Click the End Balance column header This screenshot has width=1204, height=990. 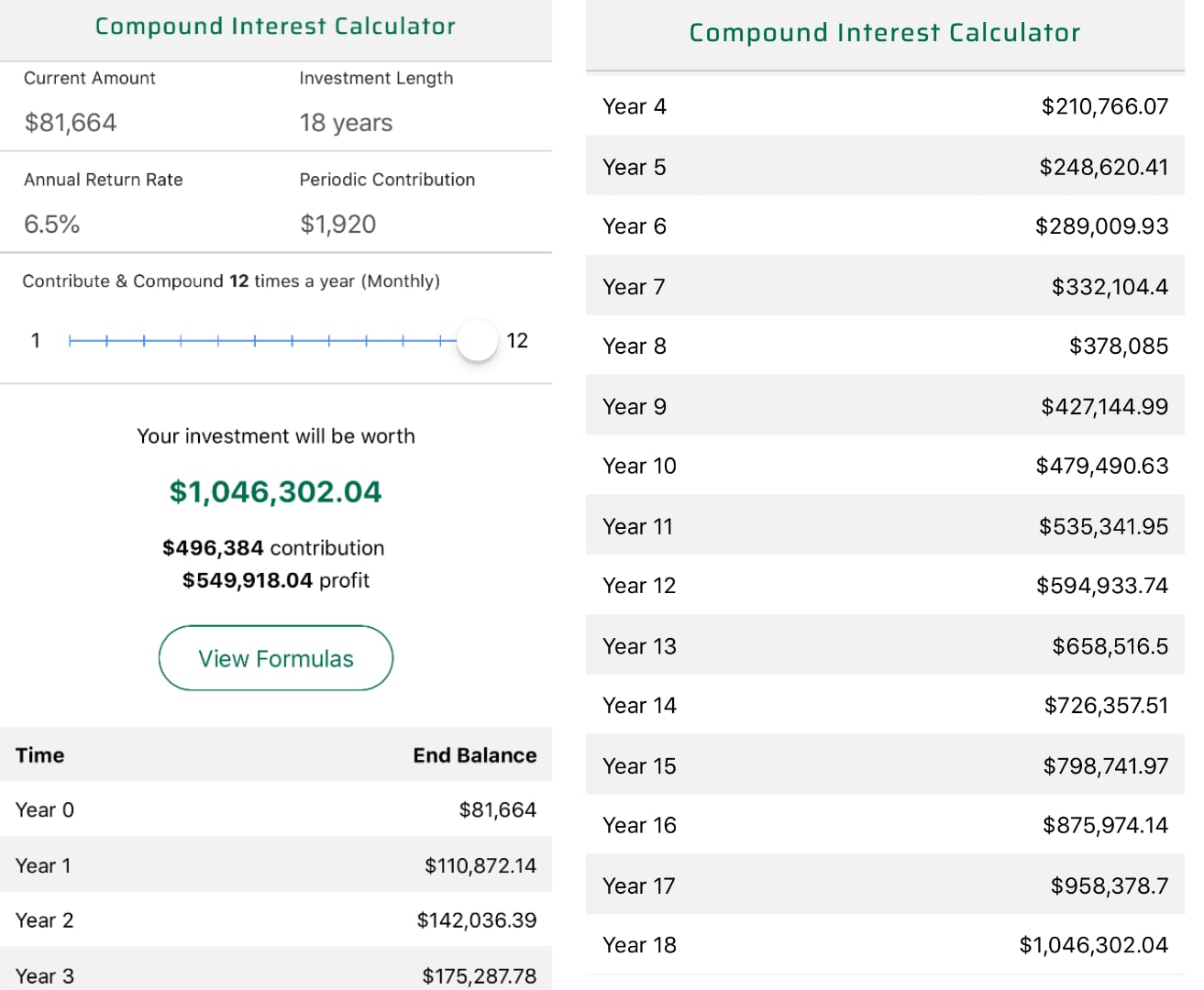[x=474, y=755]
